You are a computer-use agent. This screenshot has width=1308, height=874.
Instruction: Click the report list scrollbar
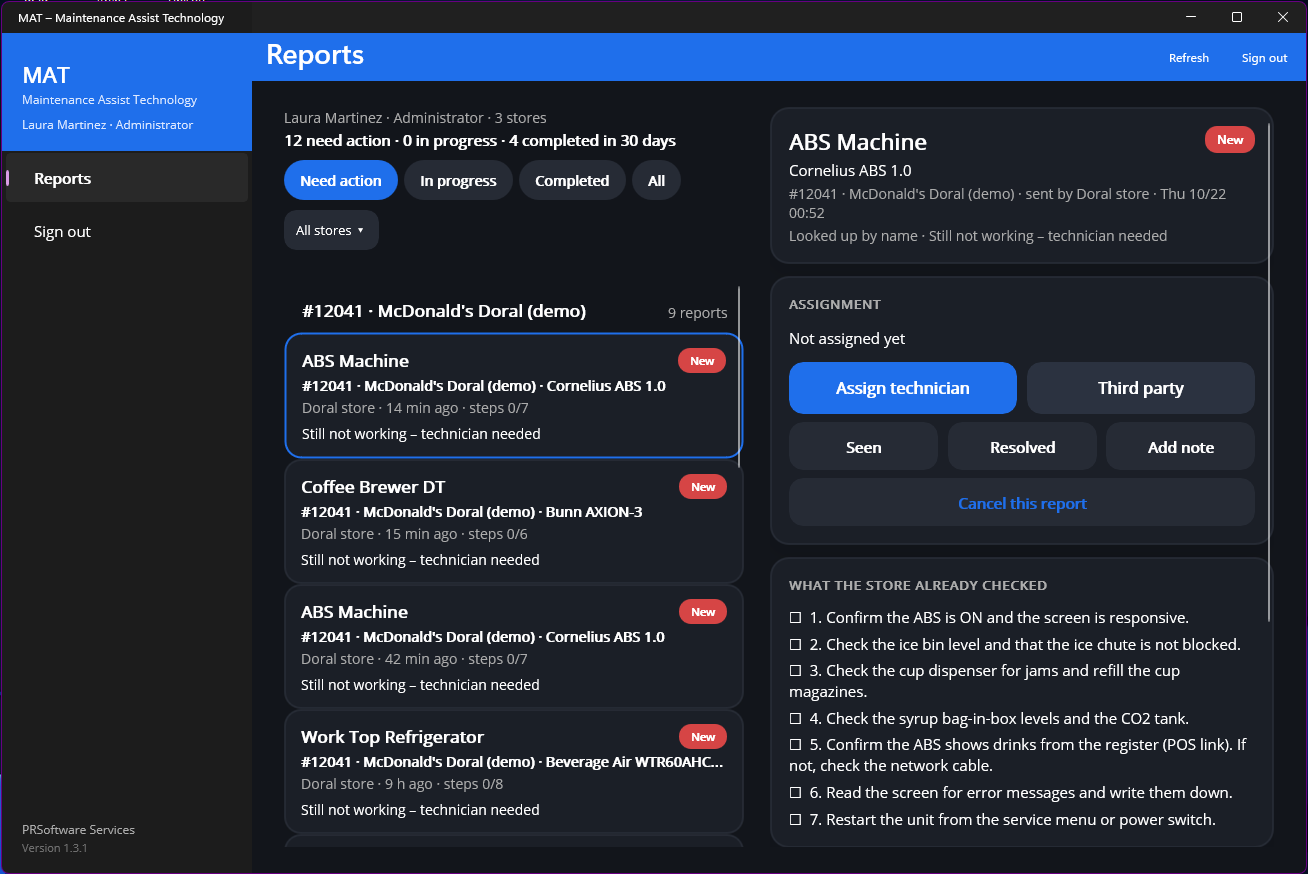click(x=740, y=377)
